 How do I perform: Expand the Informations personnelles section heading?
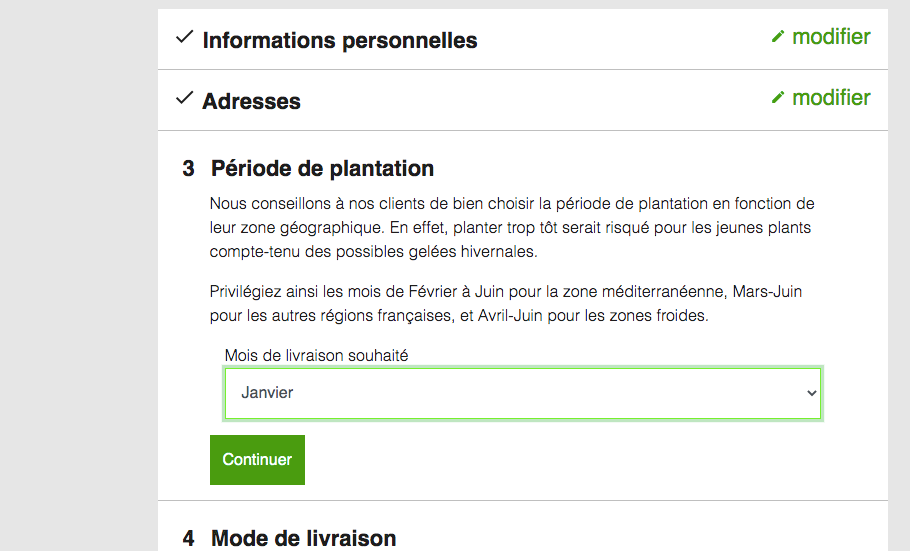point(339,41)
